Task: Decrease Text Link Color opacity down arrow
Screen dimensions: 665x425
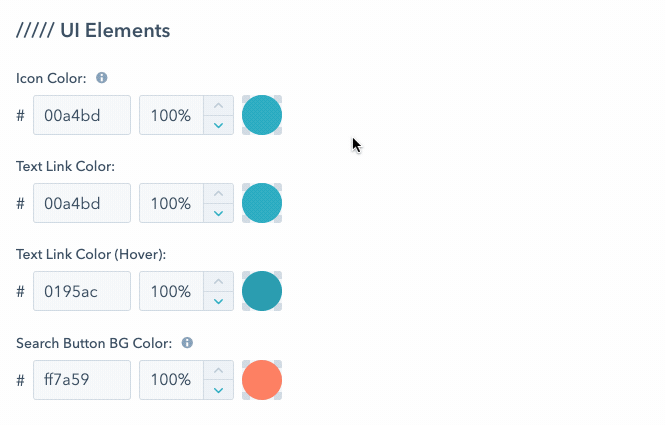Action: (218, 213)
